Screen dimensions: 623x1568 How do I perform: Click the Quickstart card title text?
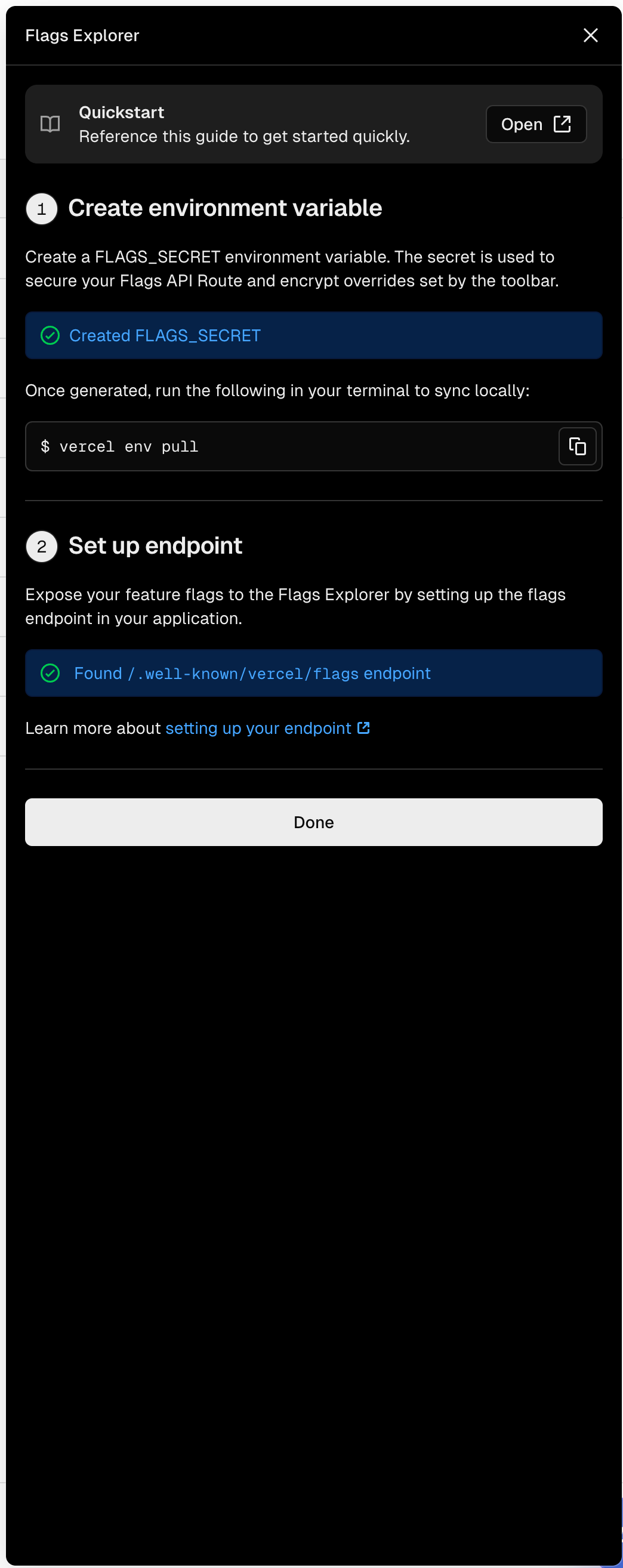point(121,113)
